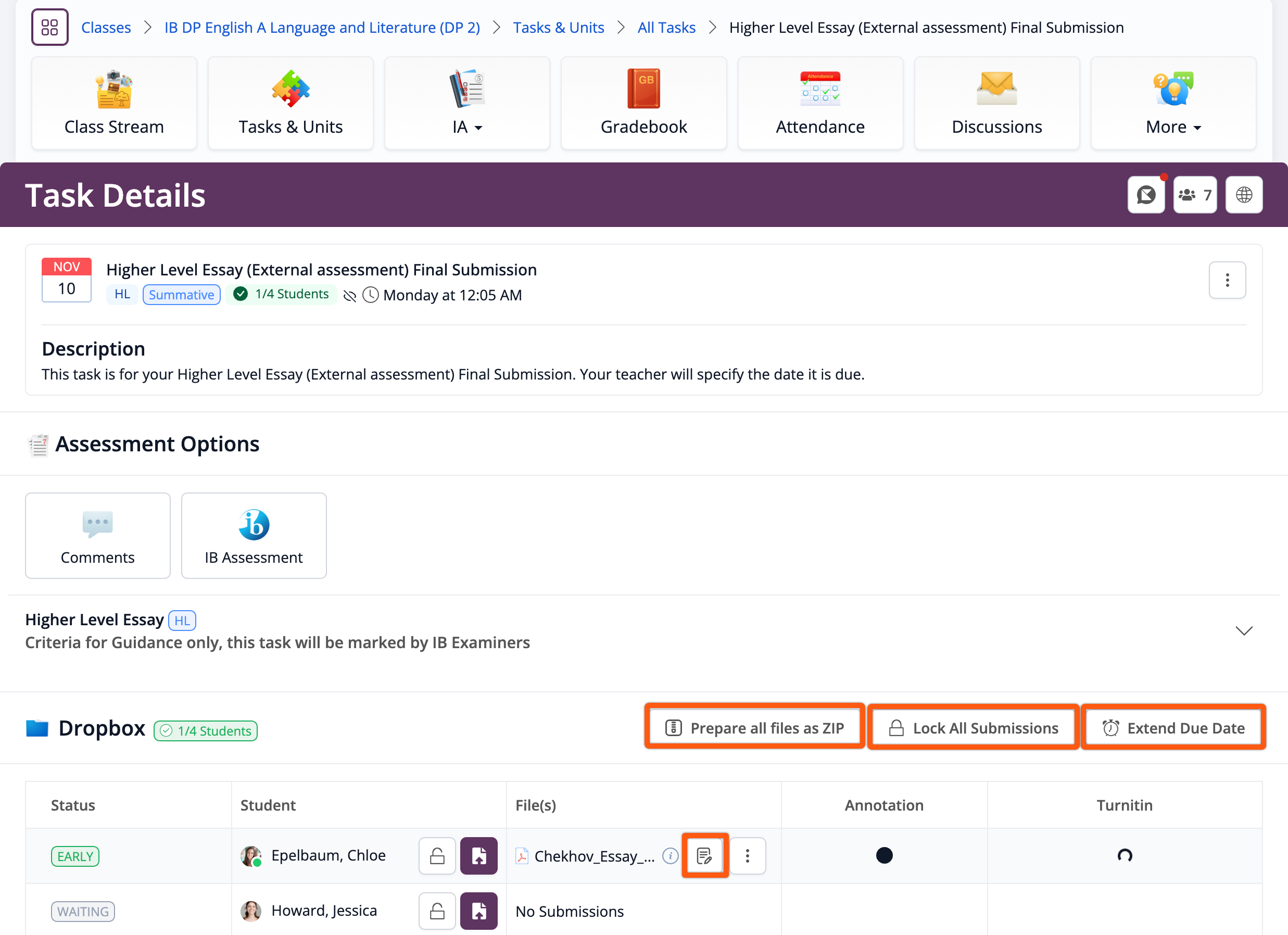Click file info icon beside Chekhov_Essay
This screenshot has height=935, width=1288.
[670, 855]
